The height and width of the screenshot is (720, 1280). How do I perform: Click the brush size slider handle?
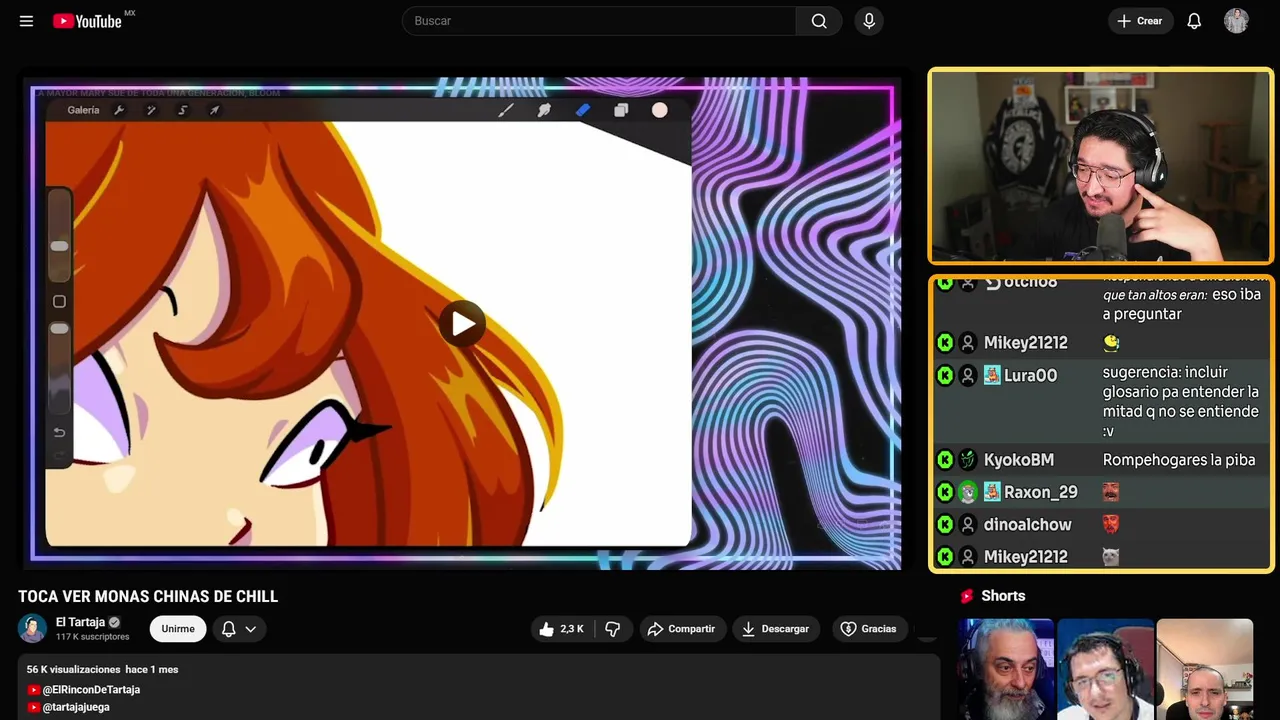(59, 246)
